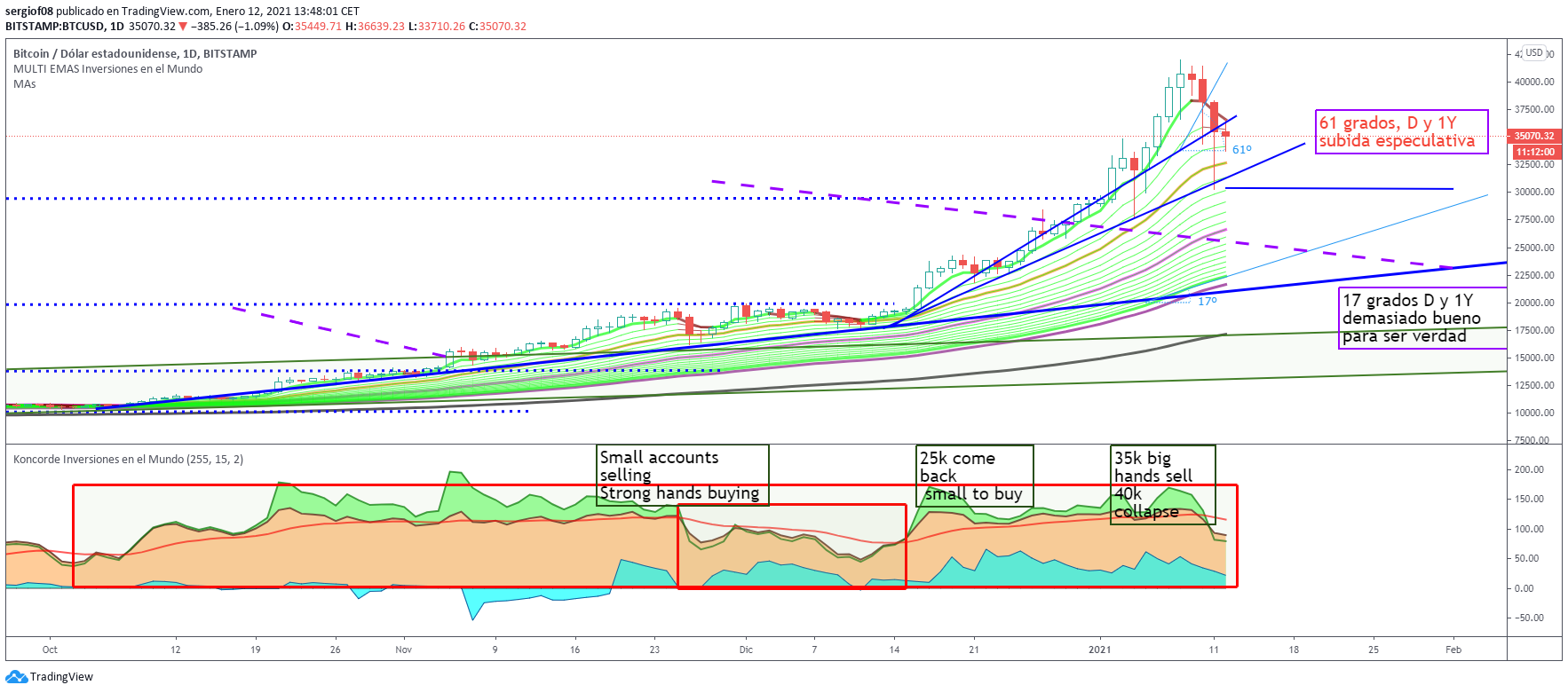This screenshot has height=693, width=1568.
Task: Click the 17° angle label on chart
Action: (x=1207, y=302)
